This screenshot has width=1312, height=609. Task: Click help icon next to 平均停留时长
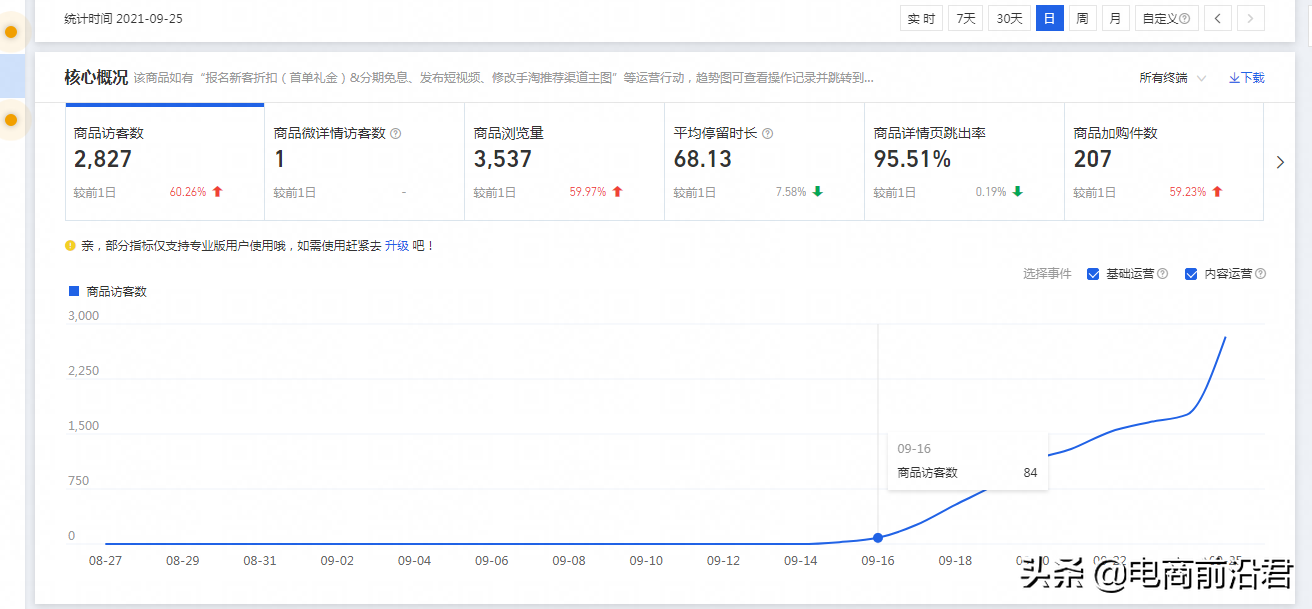[768, 133]
